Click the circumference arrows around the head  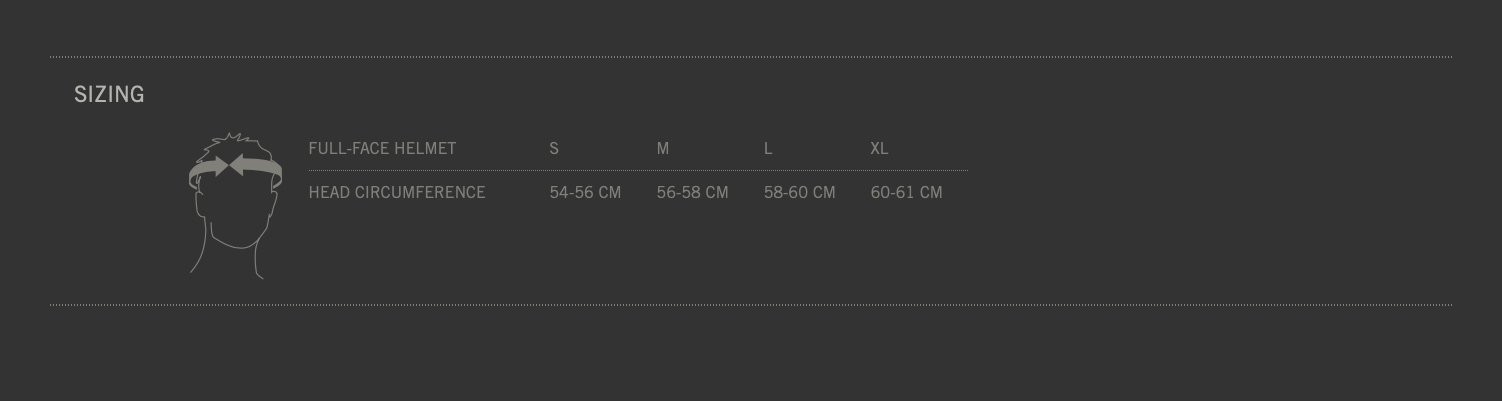point(235,170)
